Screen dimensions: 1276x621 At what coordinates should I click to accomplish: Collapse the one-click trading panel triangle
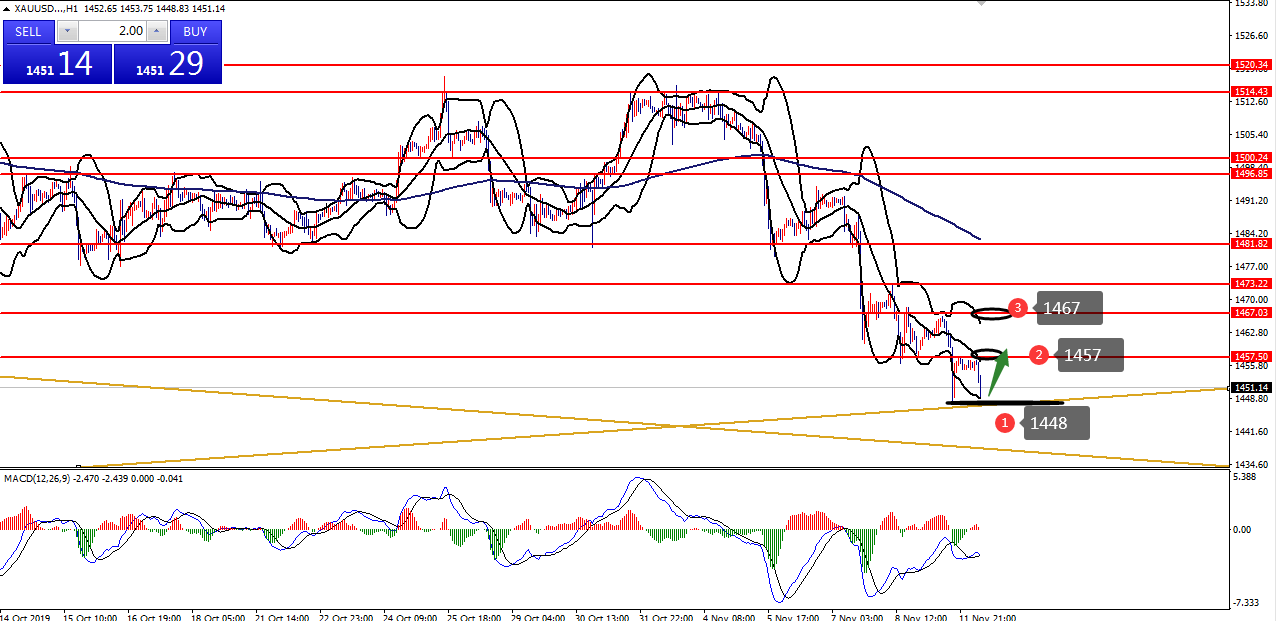[6, 8]
